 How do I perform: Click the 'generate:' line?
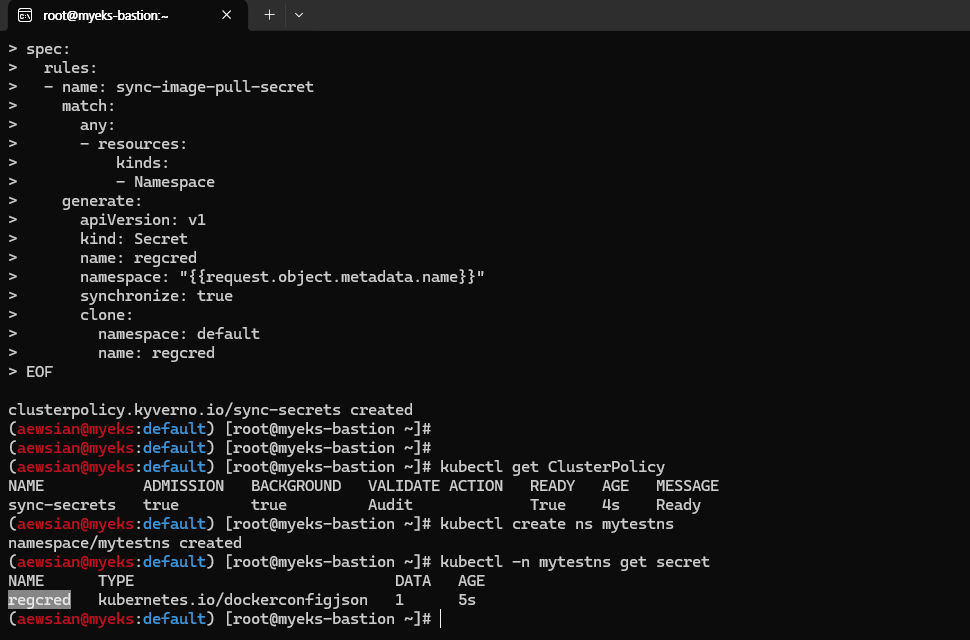pos(102,202)
